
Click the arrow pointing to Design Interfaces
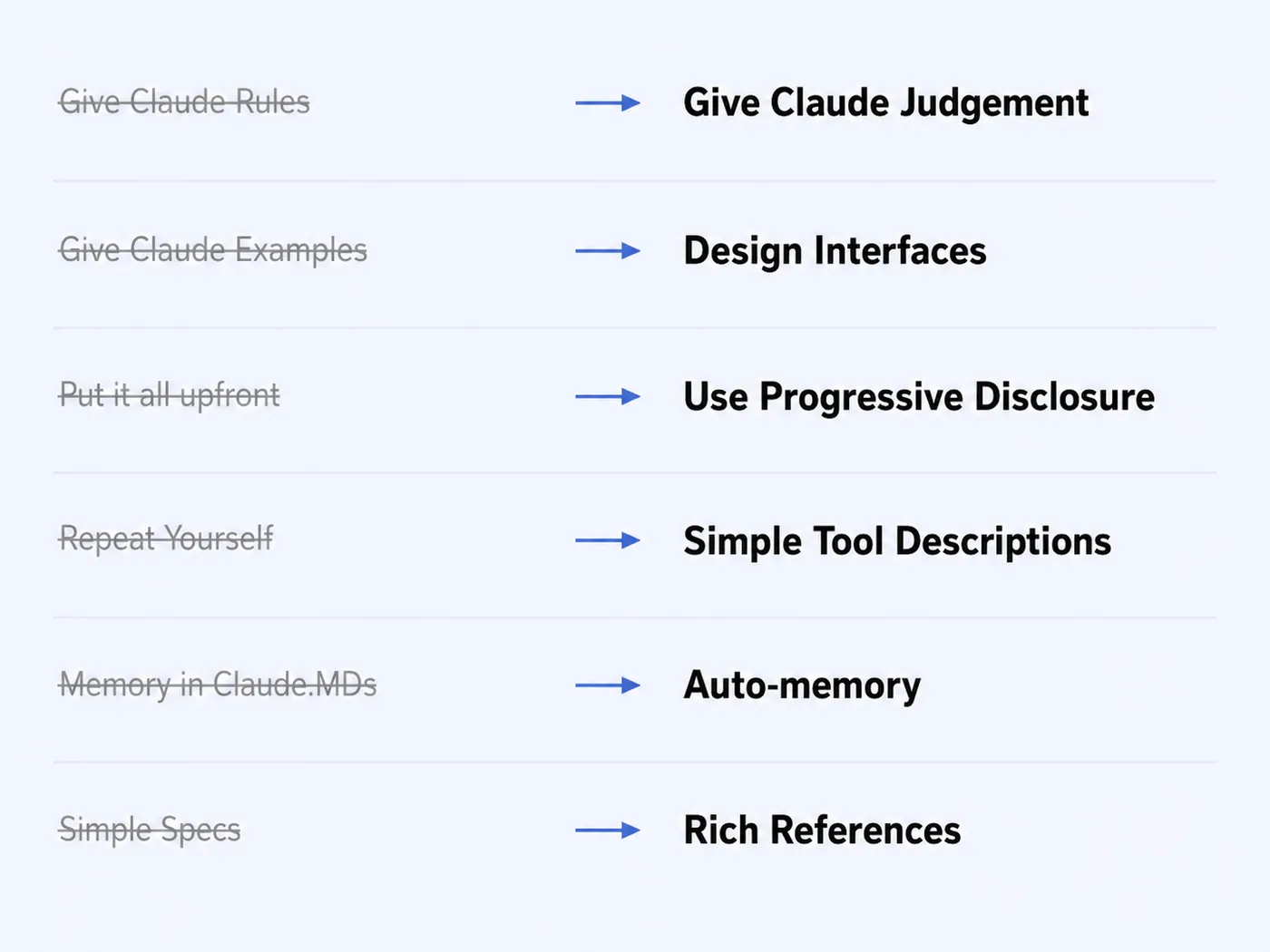[608, 251]
